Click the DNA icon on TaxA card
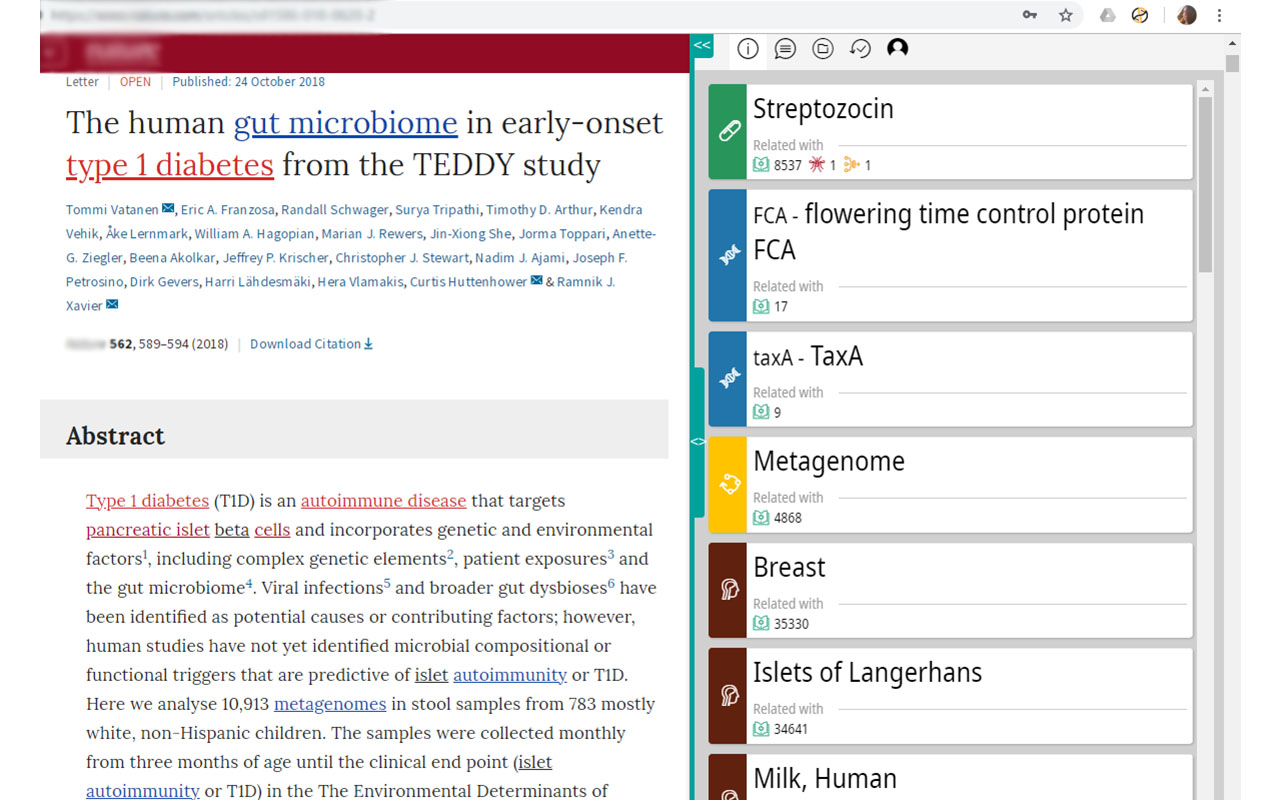 [x=728, y=379]
